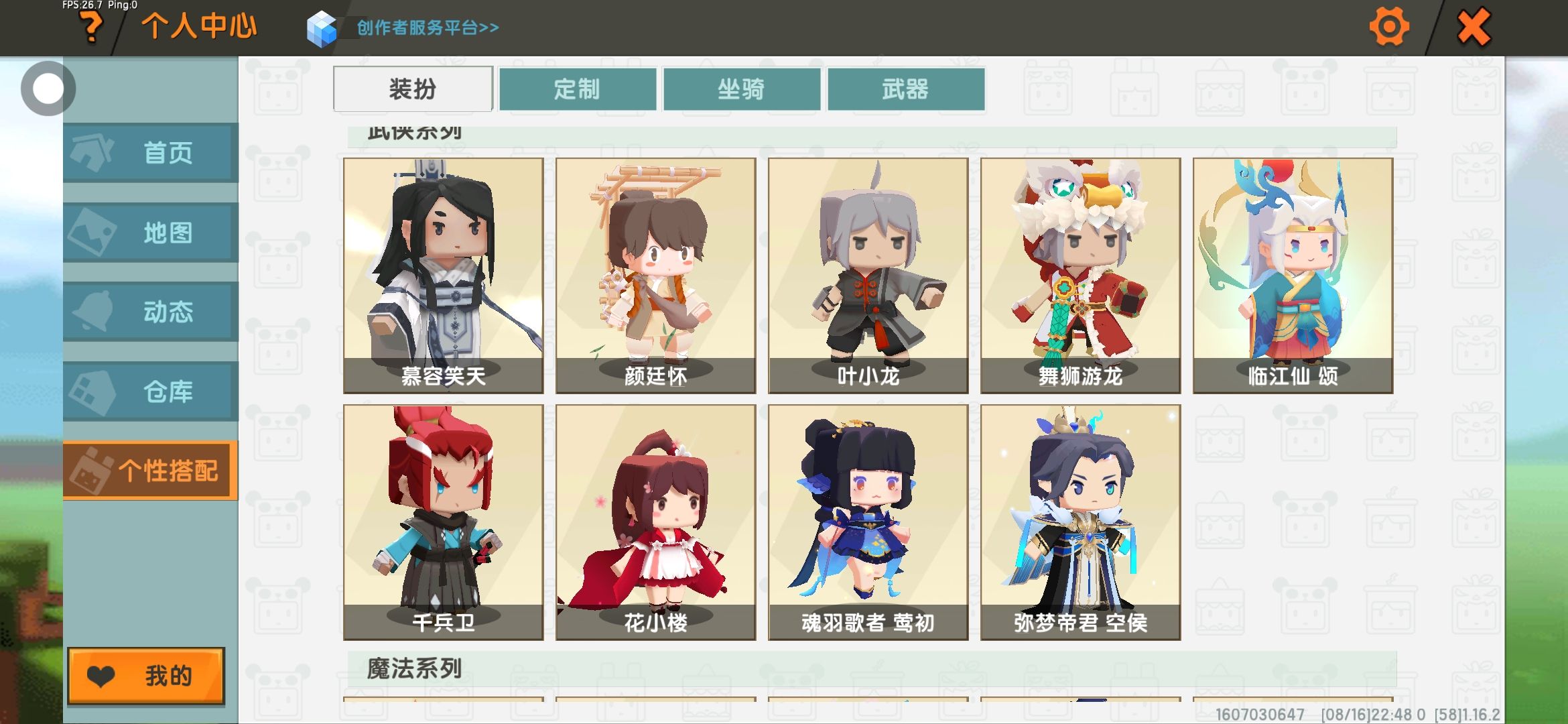The width and height of the screenshot is (1568, 724).
Task: Click the question mark help icon
Action: 91,27
